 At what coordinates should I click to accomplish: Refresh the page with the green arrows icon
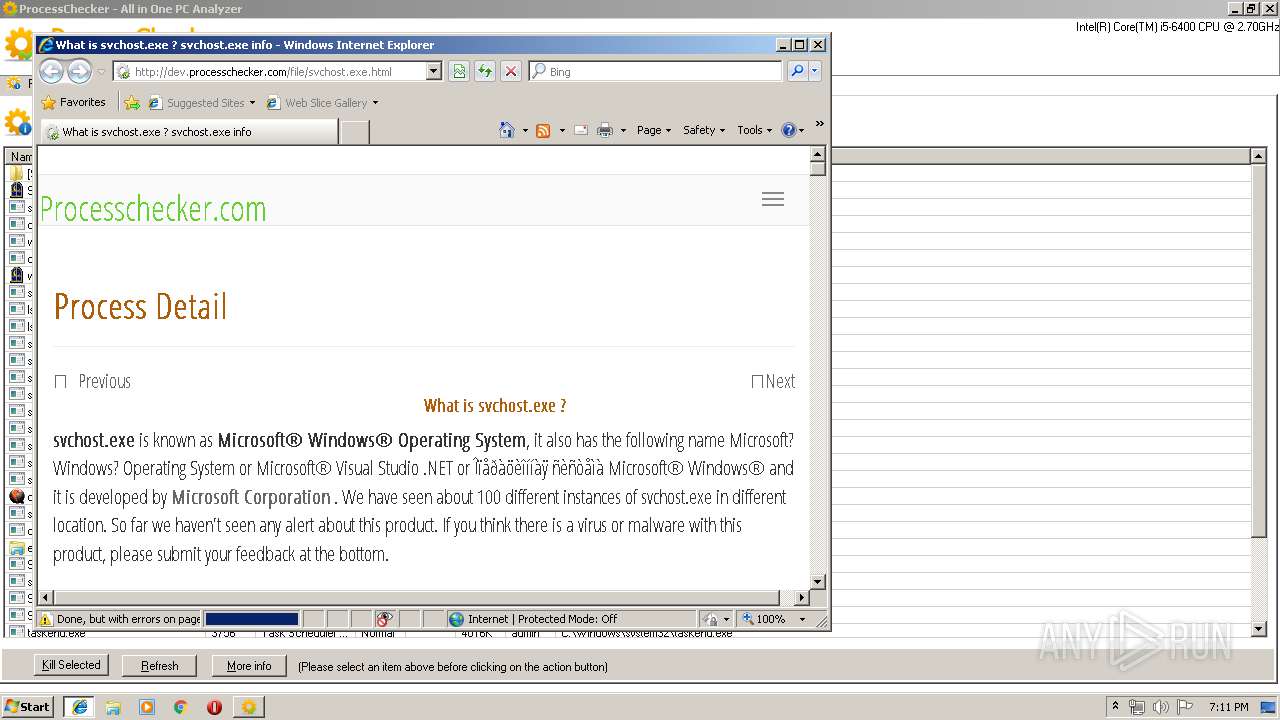point(485,71)
